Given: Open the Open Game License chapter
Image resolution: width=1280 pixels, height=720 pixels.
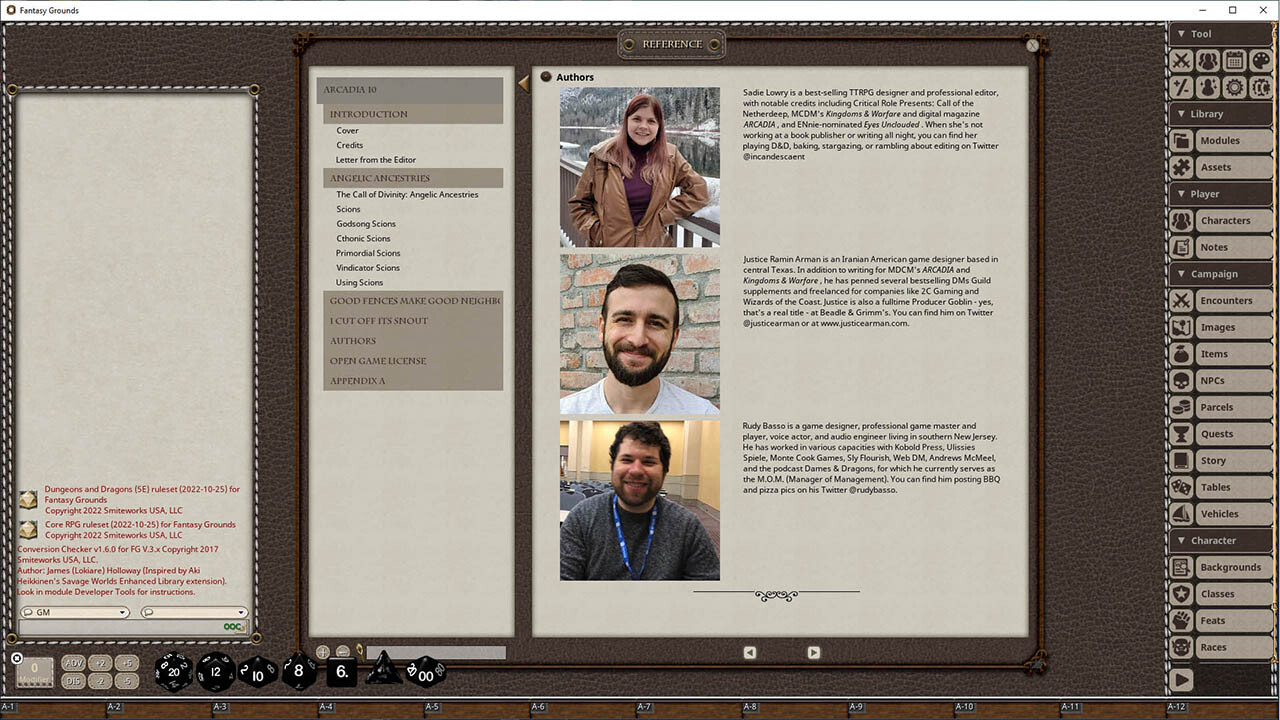Looking at the screenshot, I should 375,361.
